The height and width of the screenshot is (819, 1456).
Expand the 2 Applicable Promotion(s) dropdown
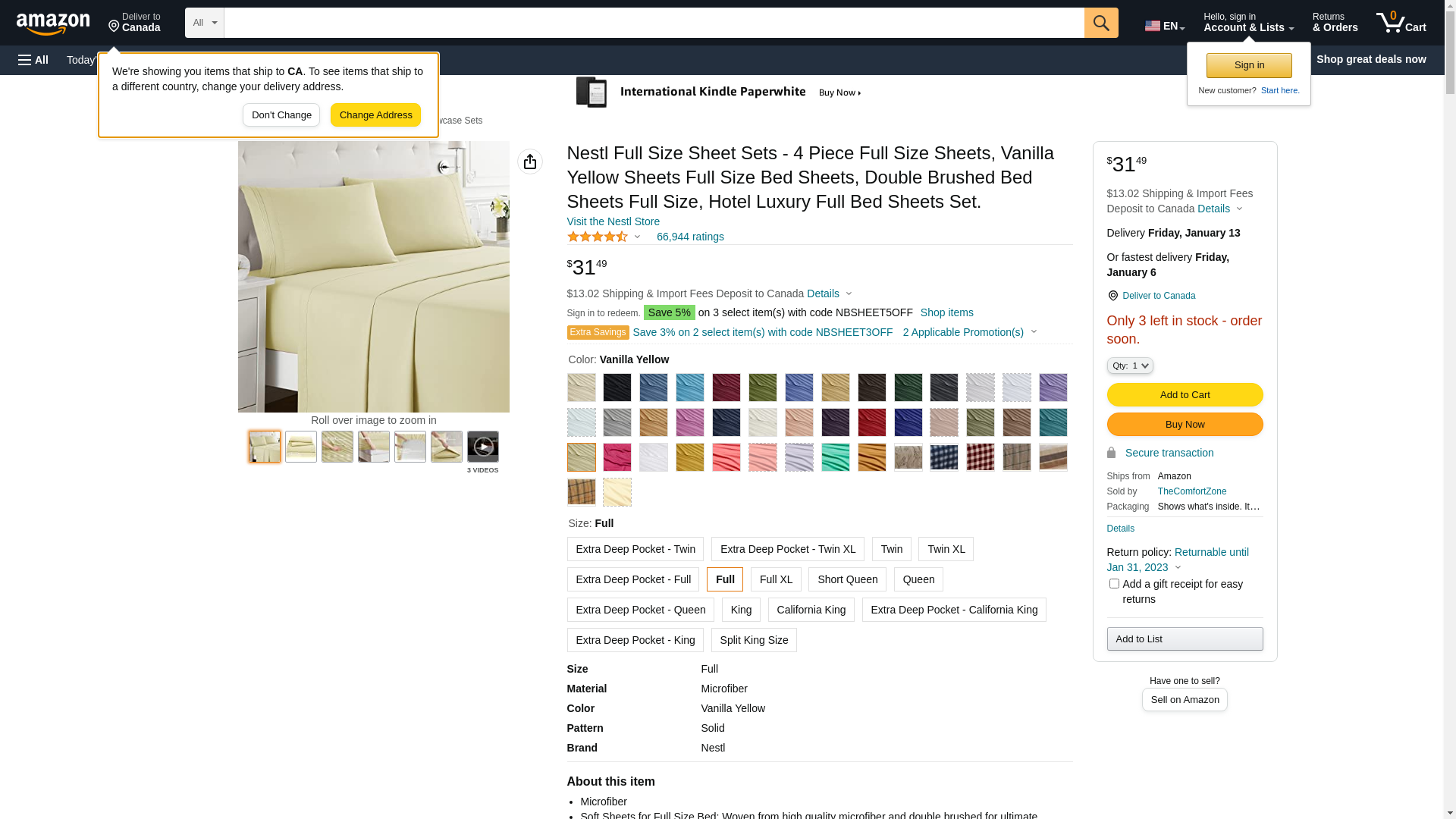(969, 332)
